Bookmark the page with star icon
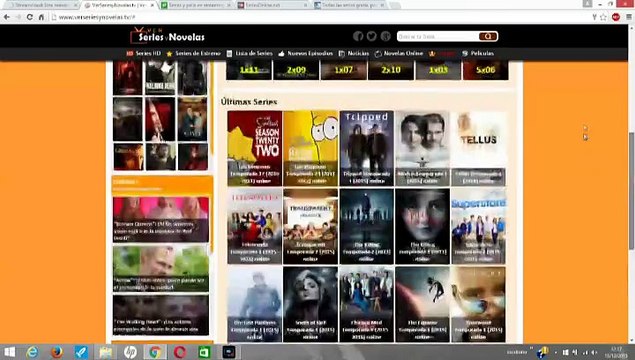Viewport: 635px width, 360px height. click(603, 17)
